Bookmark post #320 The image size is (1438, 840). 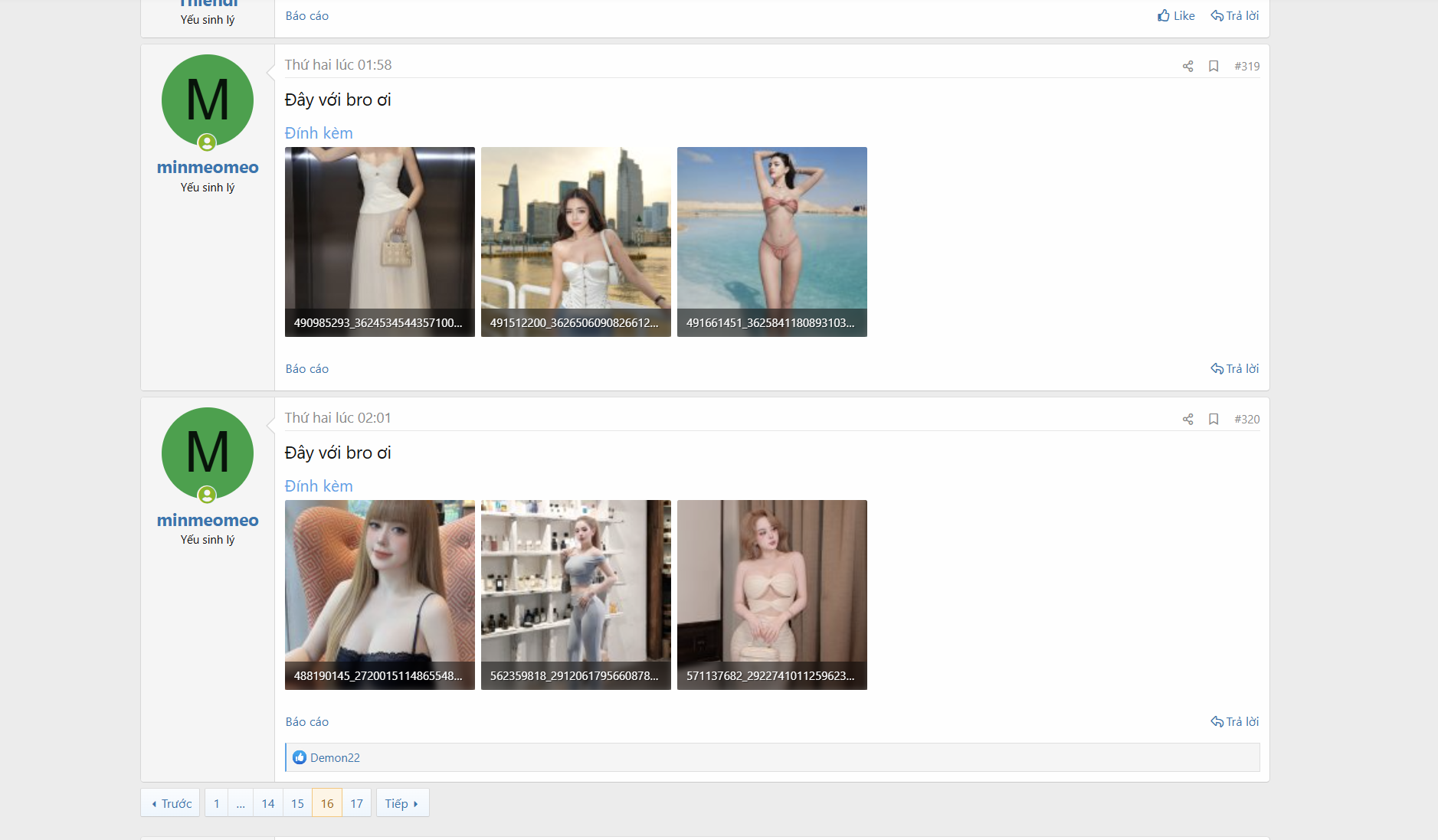point(1214,420)
